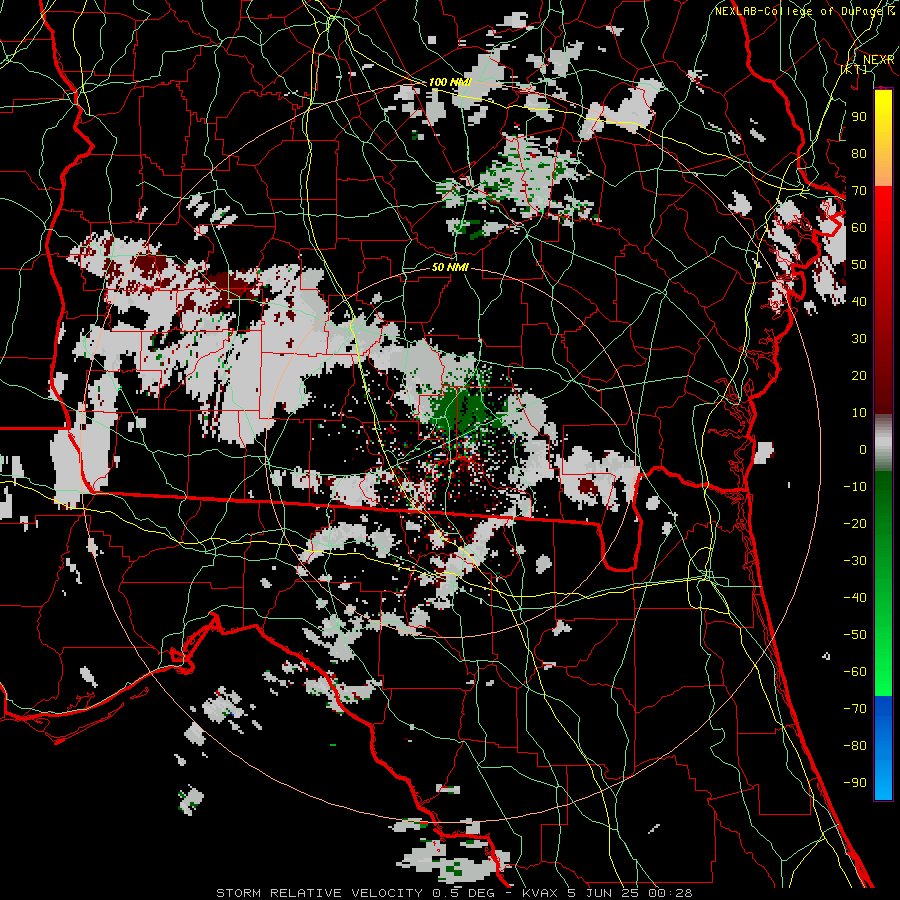Click the [KT] units label above the scale
The width and height of the screenshot is (900, 900).
854,69
